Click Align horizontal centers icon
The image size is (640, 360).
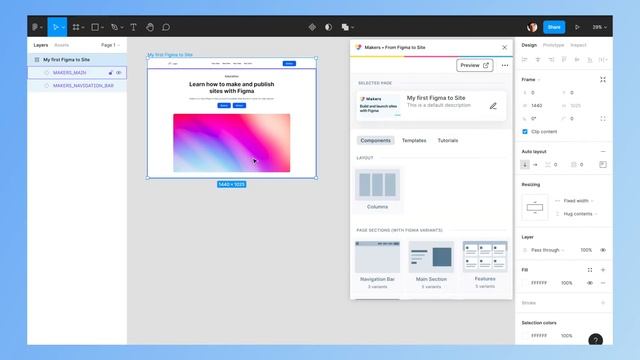pyautogui.click(x=538, y=60)
